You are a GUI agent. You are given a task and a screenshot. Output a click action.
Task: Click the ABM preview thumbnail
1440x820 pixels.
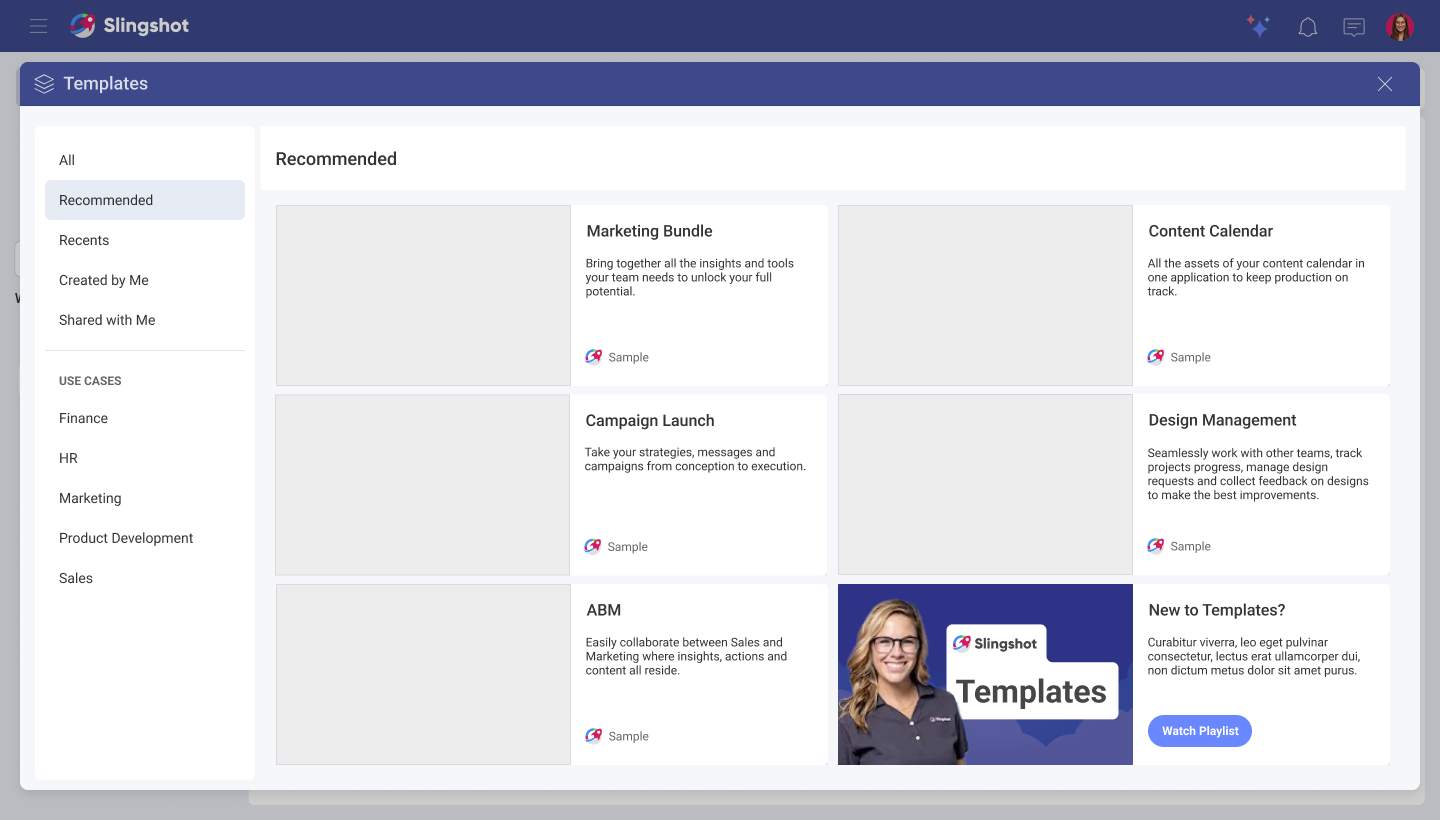(423, 674)
